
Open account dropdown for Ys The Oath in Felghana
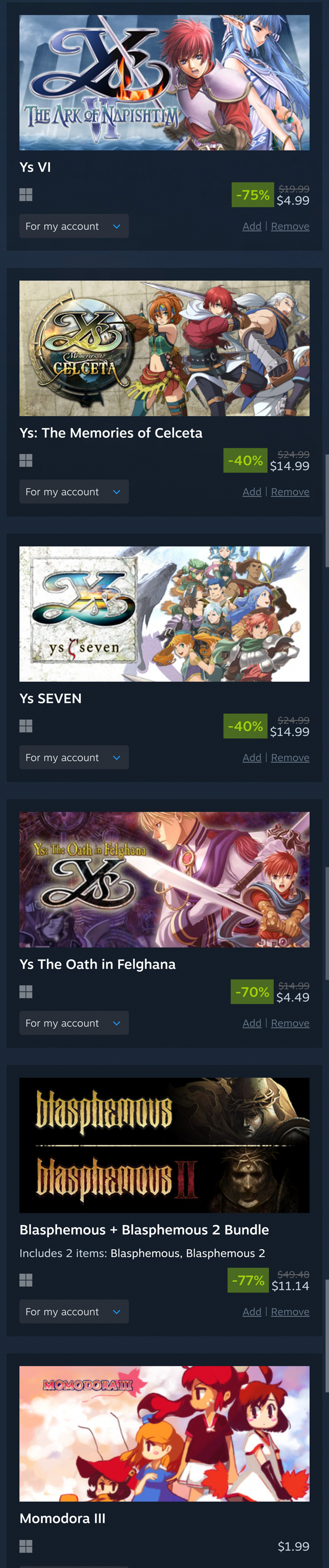point(74,1023)
